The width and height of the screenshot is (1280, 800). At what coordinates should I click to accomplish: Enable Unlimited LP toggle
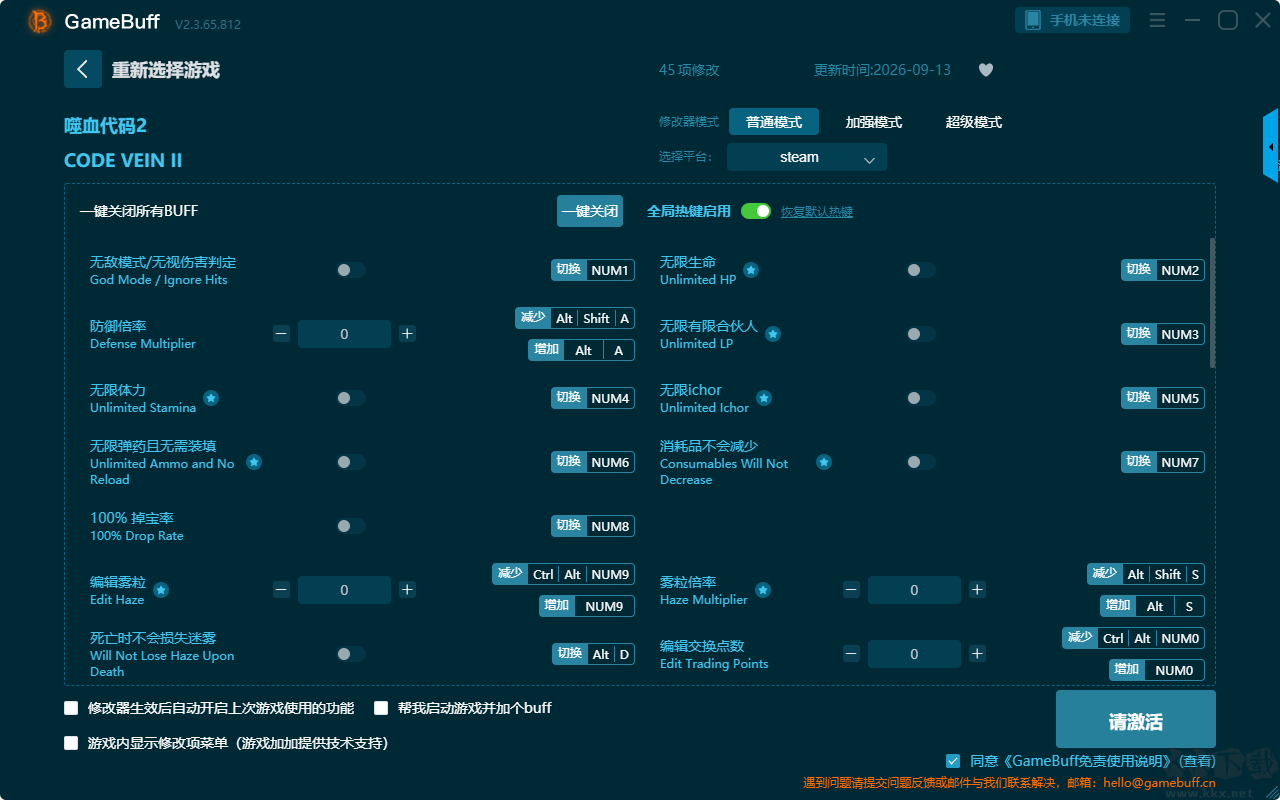[921, 334]
